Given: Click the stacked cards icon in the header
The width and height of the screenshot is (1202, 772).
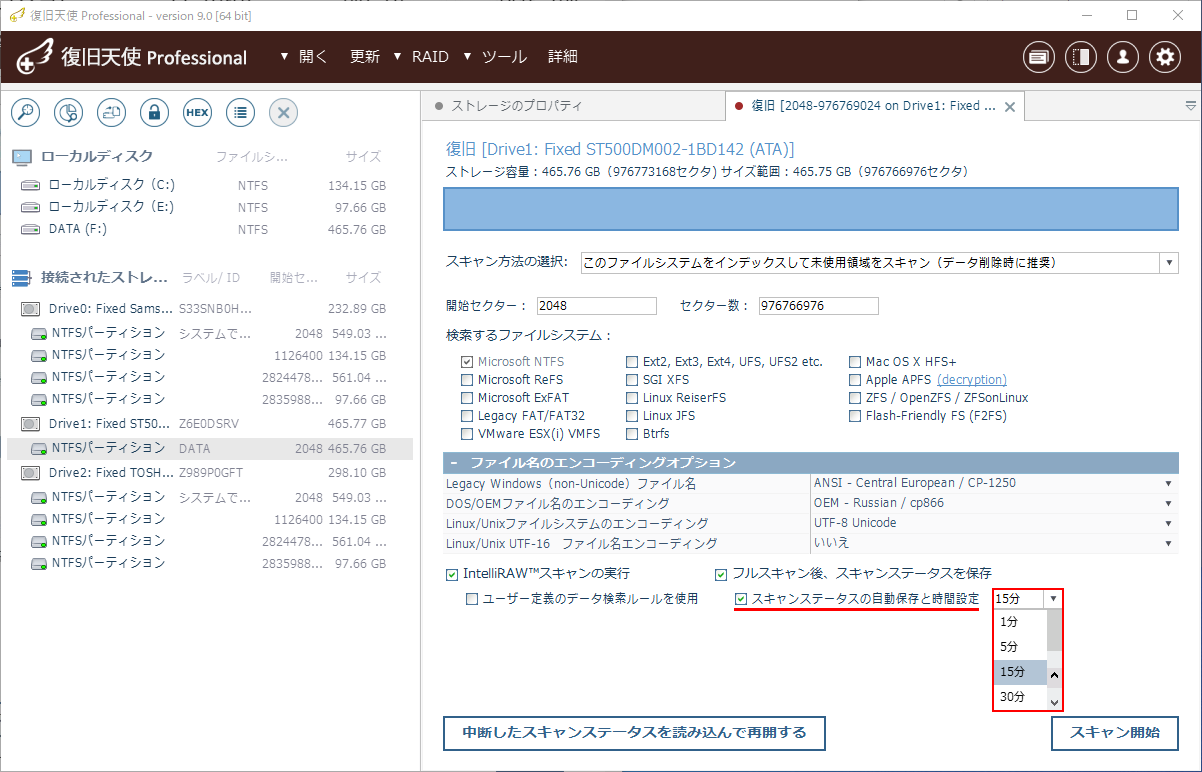Looking at the screenshot, I should (1039, 57).
